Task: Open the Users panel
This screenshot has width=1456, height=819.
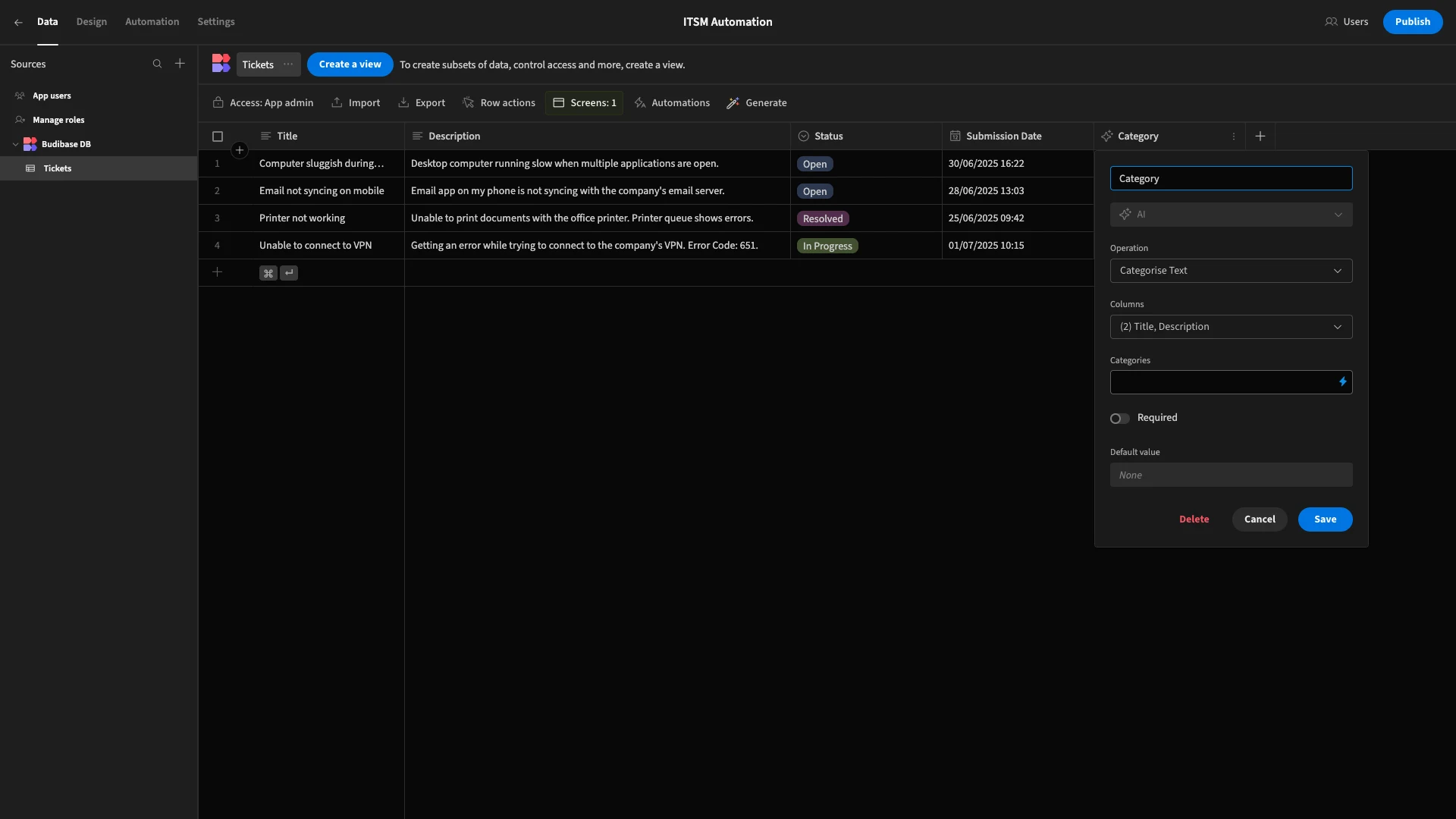Action: pos(1347,22)
